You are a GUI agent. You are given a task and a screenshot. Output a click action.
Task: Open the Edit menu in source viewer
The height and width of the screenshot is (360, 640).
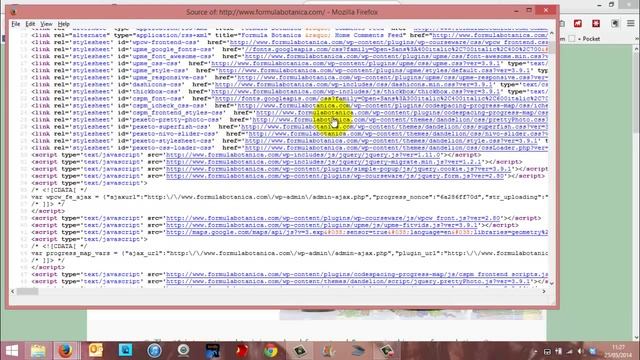point(30,24)
